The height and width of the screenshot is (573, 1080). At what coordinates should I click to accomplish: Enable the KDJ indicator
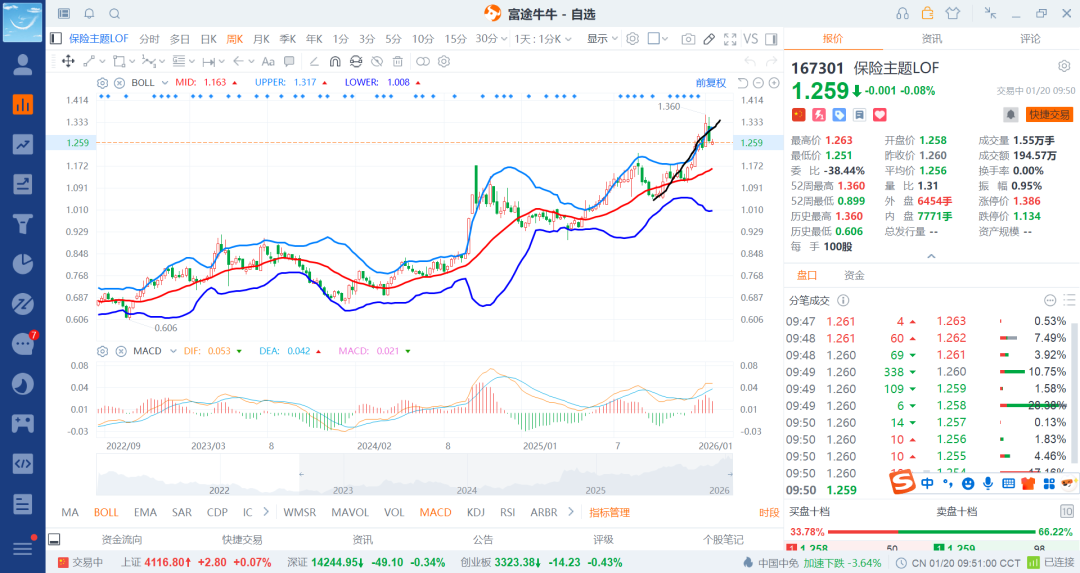pos(475,512)
